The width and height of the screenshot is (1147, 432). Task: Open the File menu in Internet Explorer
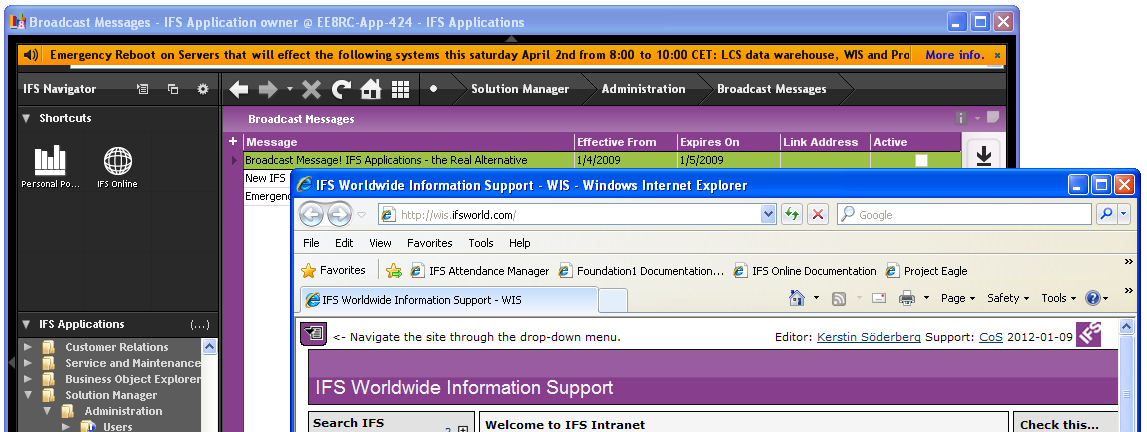click(311, 243)
